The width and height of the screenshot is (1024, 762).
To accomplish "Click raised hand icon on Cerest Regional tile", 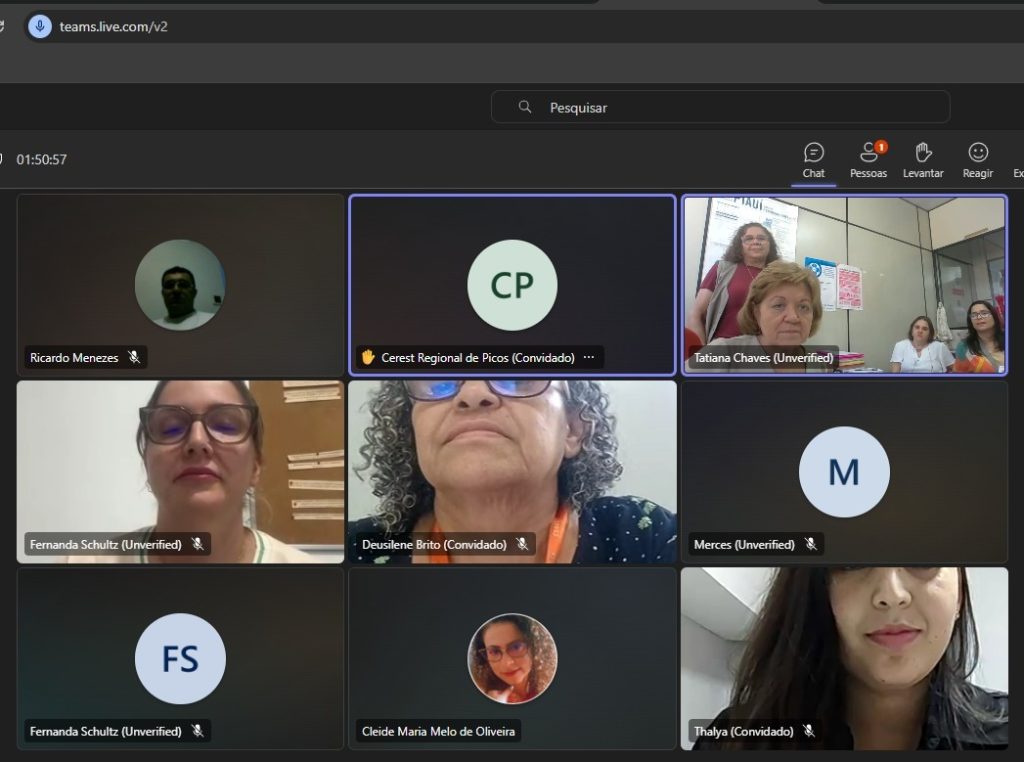I will (x=368, y=357).
